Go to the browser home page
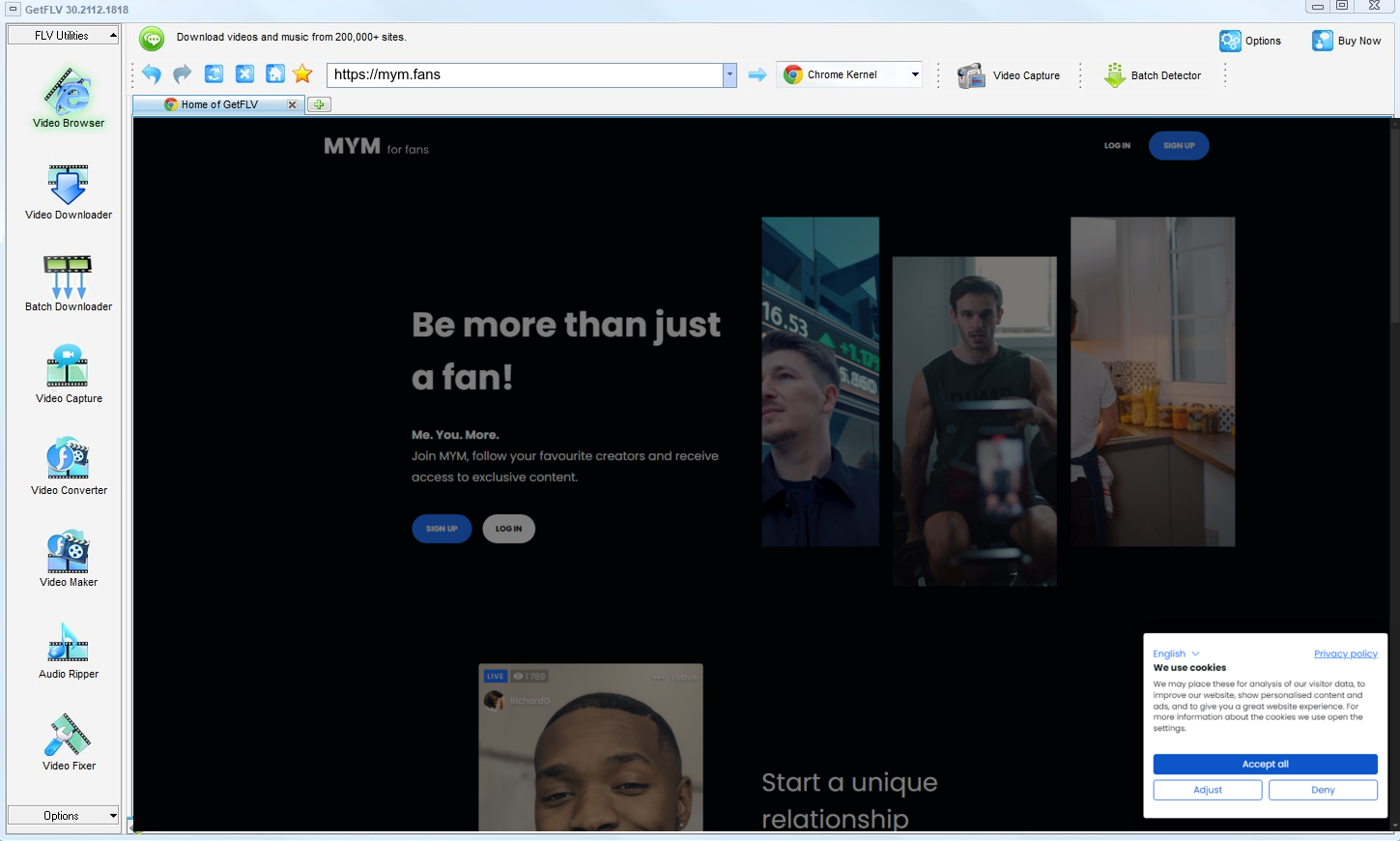 point(275,74)
